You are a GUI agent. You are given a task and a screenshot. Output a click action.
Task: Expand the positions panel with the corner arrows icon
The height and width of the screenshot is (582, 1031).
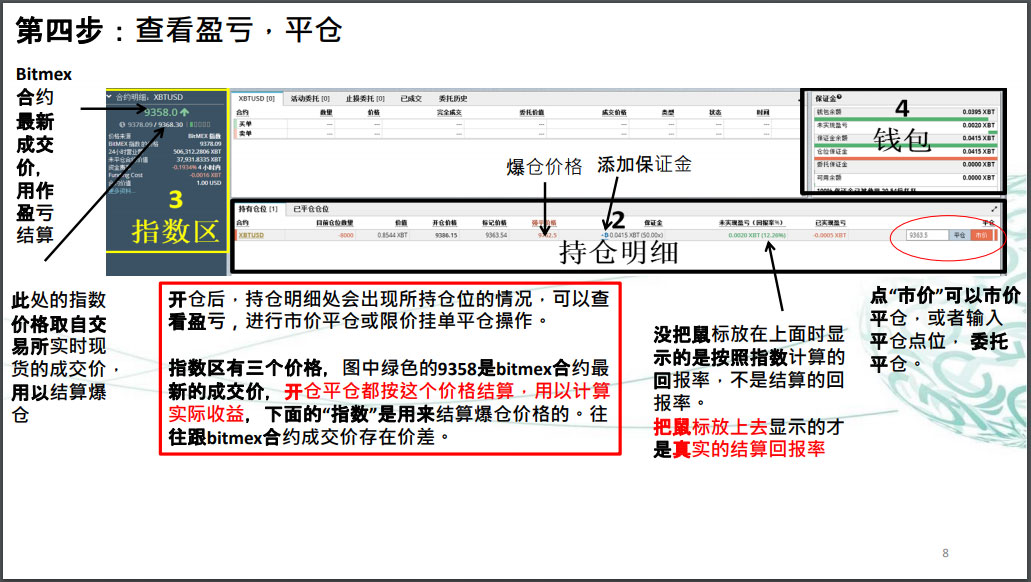[x=994, y=209]
